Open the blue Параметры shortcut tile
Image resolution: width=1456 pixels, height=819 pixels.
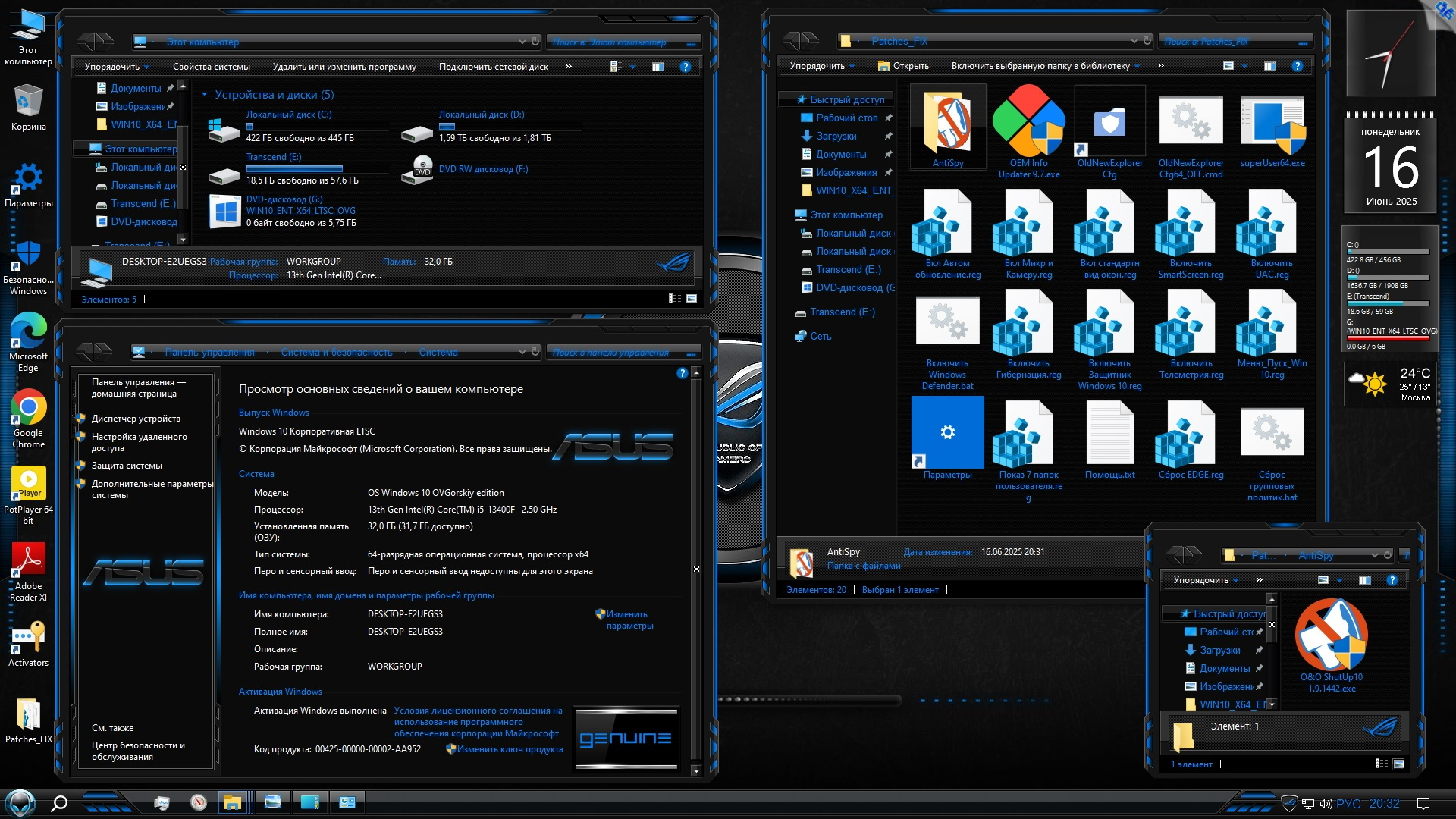(947, 434)
